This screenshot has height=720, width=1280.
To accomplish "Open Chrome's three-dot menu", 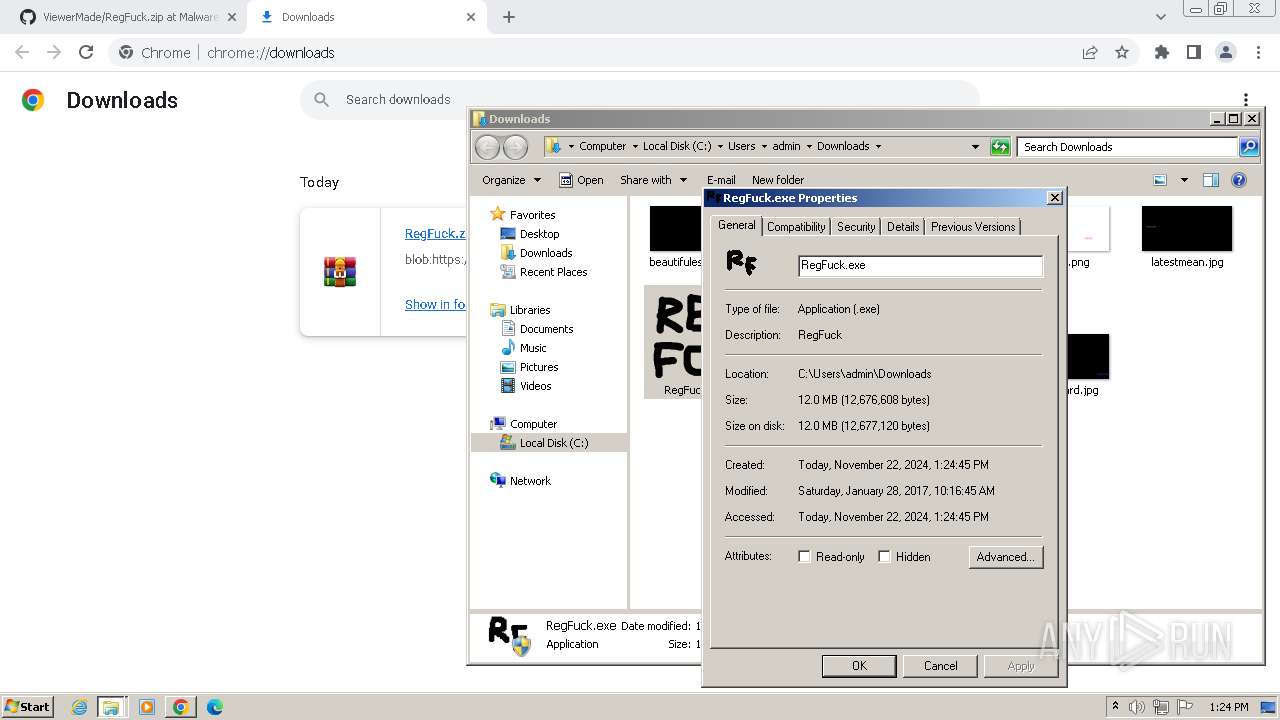I will point(1256,52).
